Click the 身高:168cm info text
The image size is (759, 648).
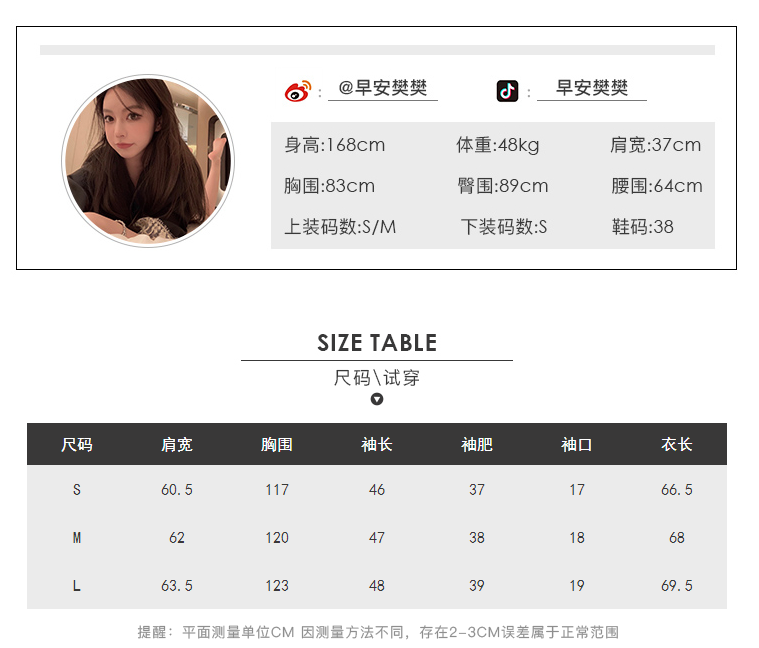coord(334,145)
